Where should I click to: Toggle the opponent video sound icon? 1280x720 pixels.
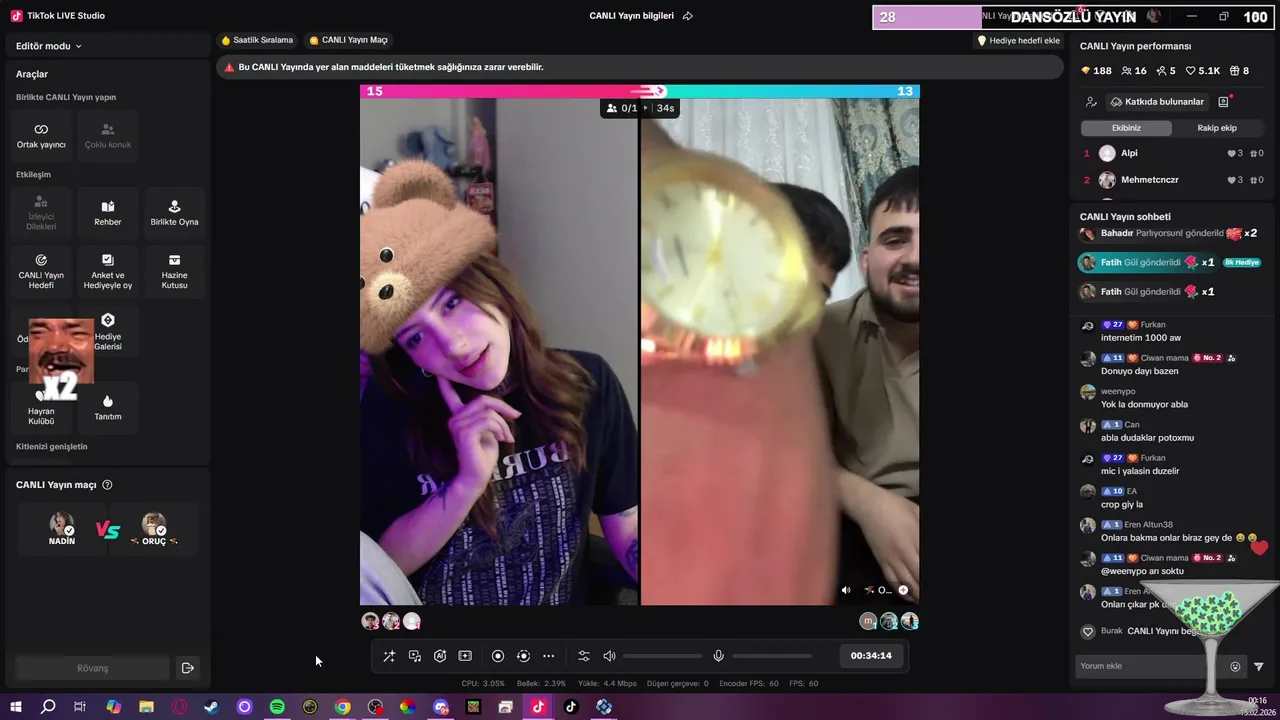846,590
